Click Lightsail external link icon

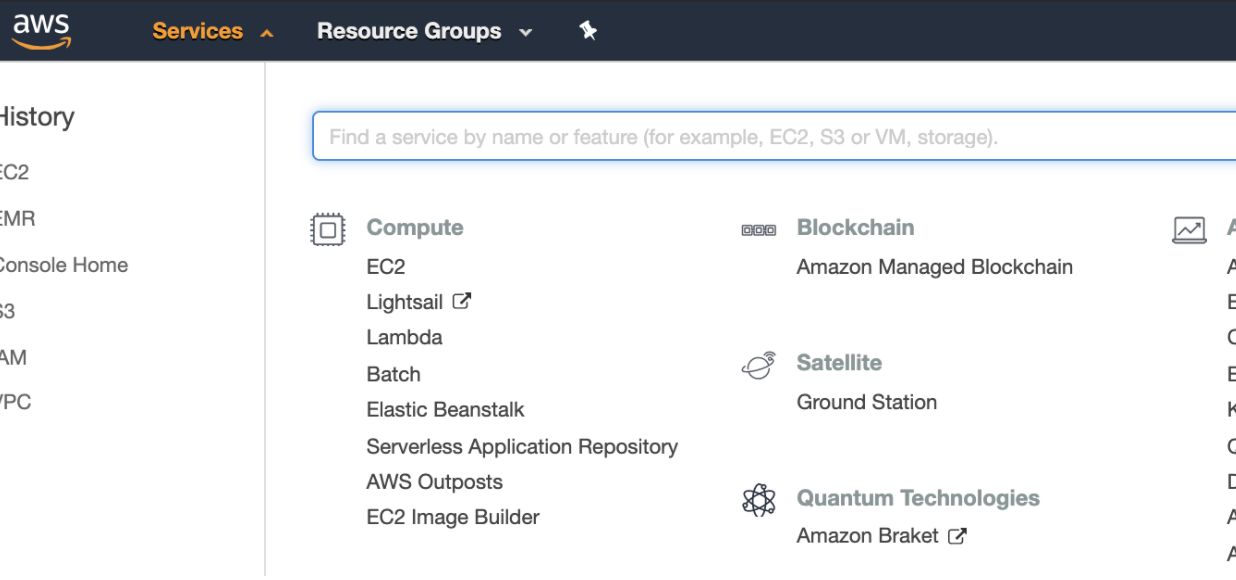pos(461,301)
